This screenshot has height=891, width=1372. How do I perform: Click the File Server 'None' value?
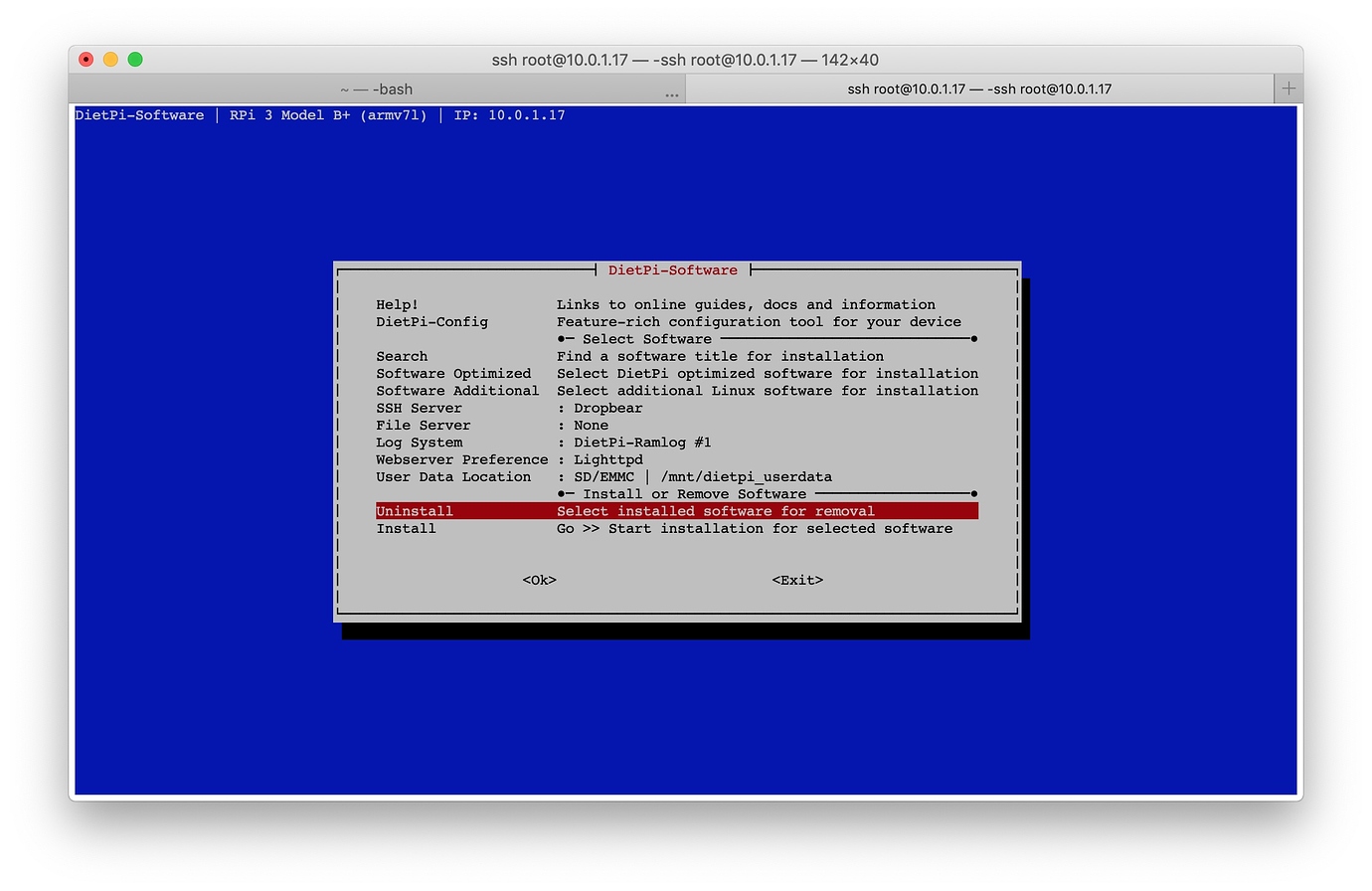591,425
